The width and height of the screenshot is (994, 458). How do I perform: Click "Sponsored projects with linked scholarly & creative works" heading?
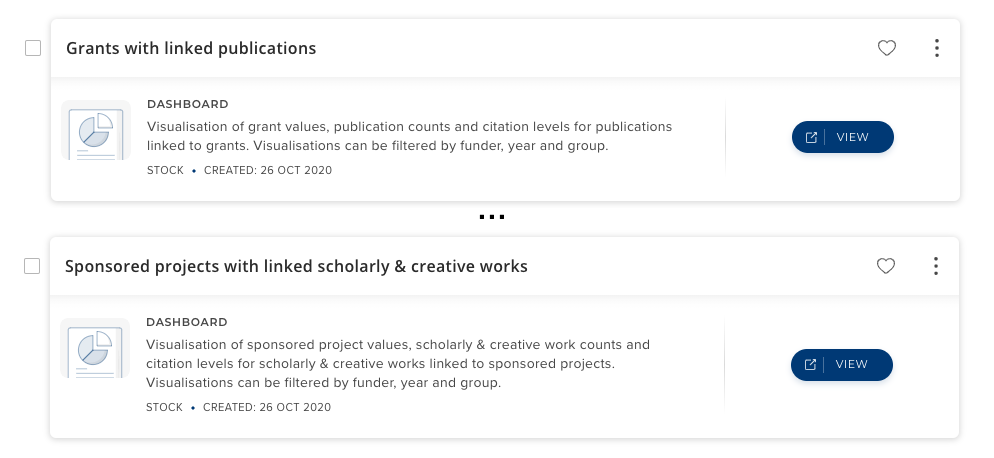[x=296, y=267]
